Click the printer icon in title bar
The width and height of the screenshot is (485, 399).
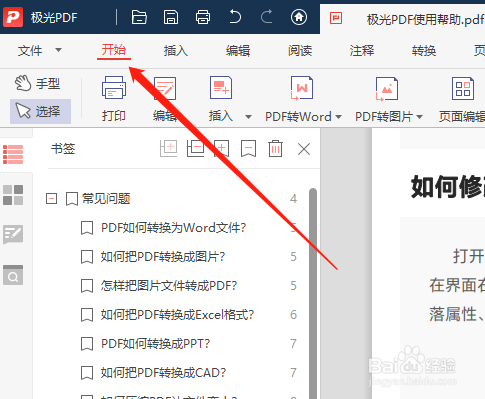click(x=203, y=17)
